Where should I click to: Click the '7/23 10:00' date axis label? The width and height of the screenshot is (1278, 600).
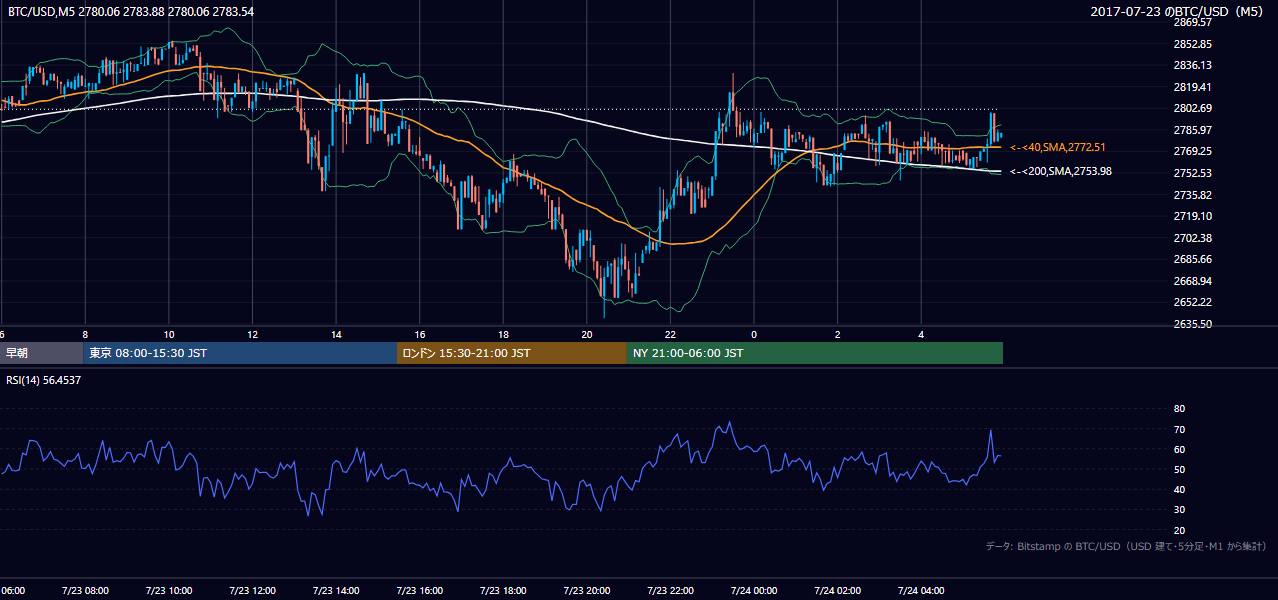(x=169, y=591)
